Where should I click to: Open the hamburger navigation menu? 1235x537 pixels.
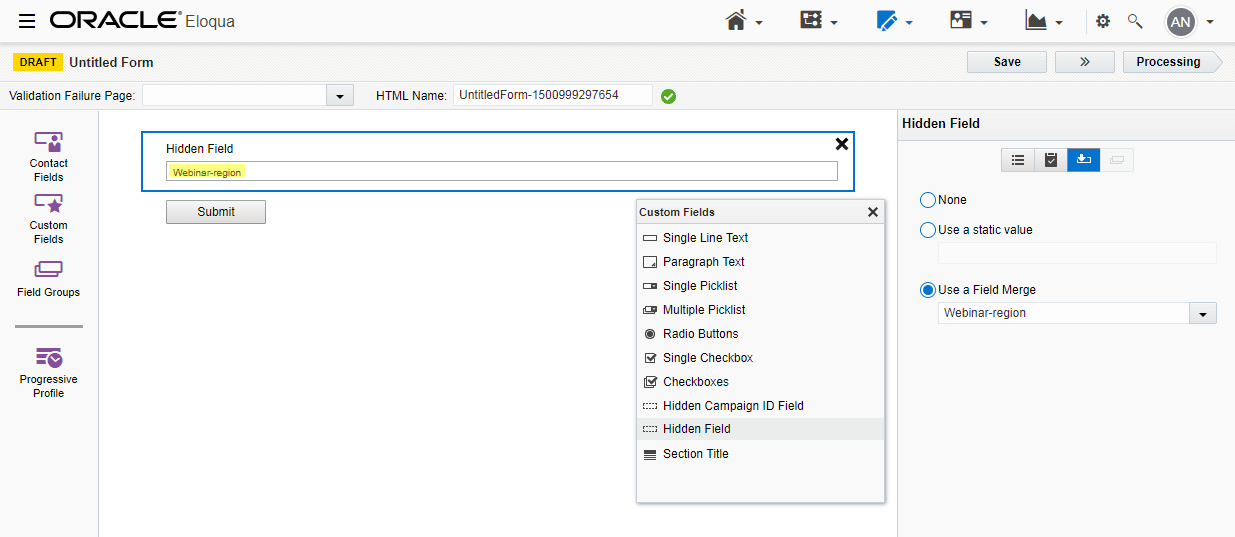click(x=27, y=21)
